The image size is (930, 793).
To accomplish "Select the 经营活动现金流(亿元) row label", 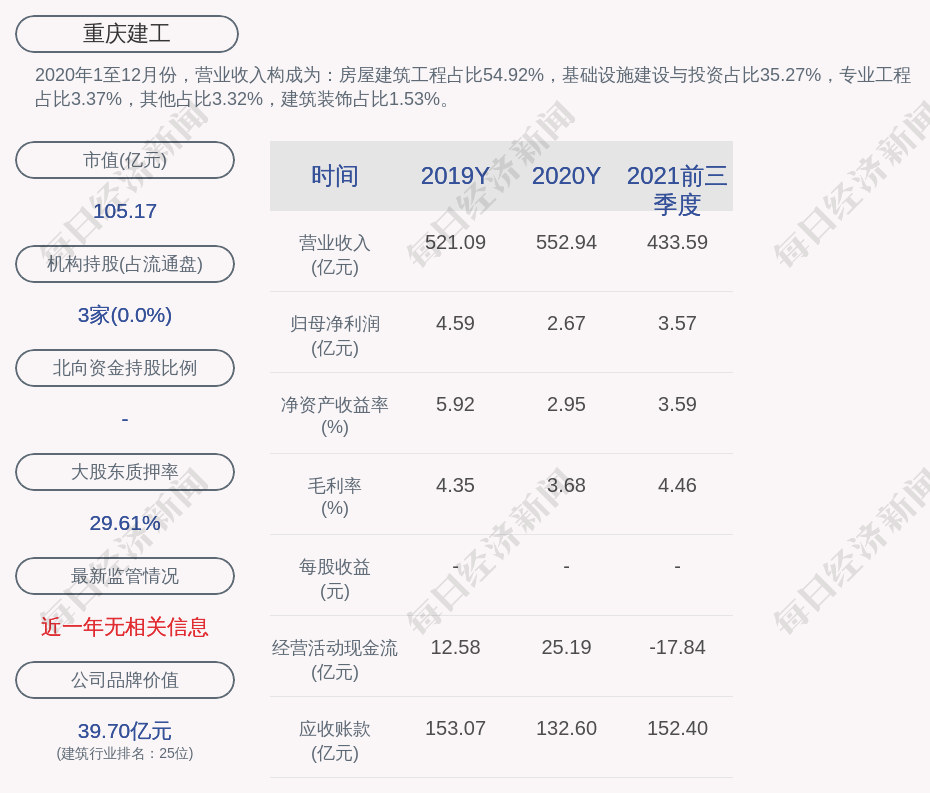I will pos(335,660).
